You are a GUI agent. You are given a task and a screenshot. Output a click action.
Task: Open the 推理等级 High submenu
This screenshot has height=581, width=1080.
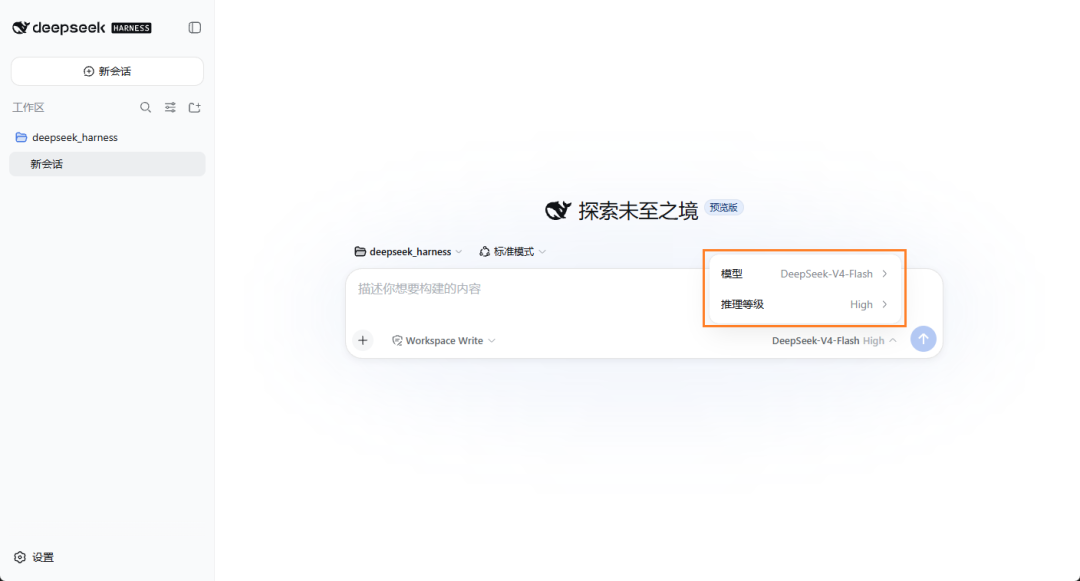click(x=804, y=304)
